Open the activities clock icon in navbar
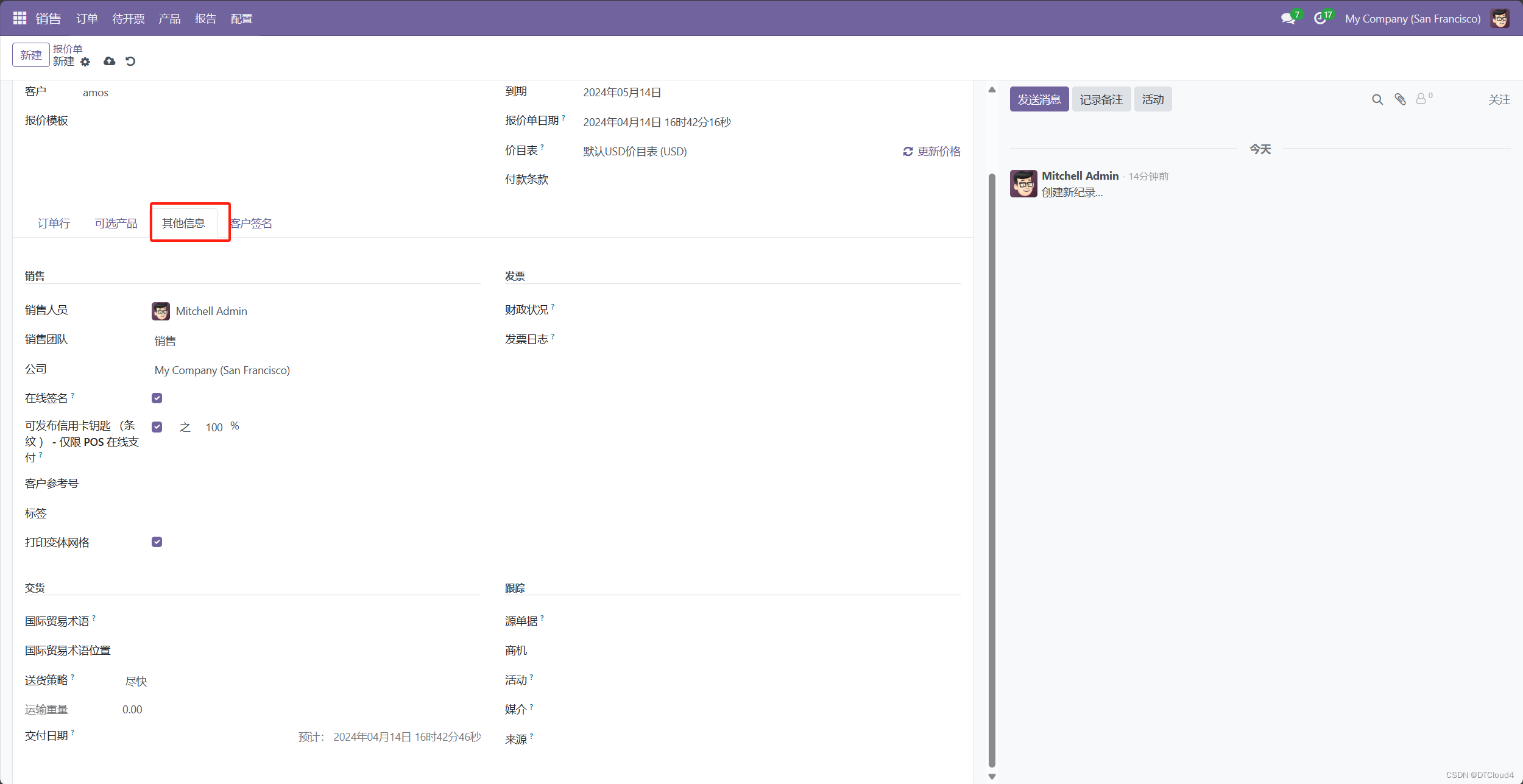This screenshot has width=1523, height=784. (1320, 19)
